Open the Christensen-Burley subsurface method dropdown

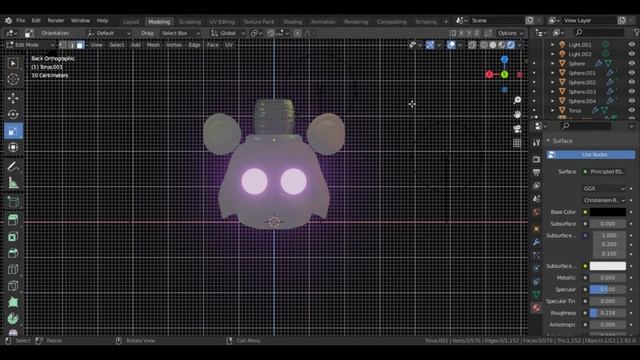pos(604,200)
